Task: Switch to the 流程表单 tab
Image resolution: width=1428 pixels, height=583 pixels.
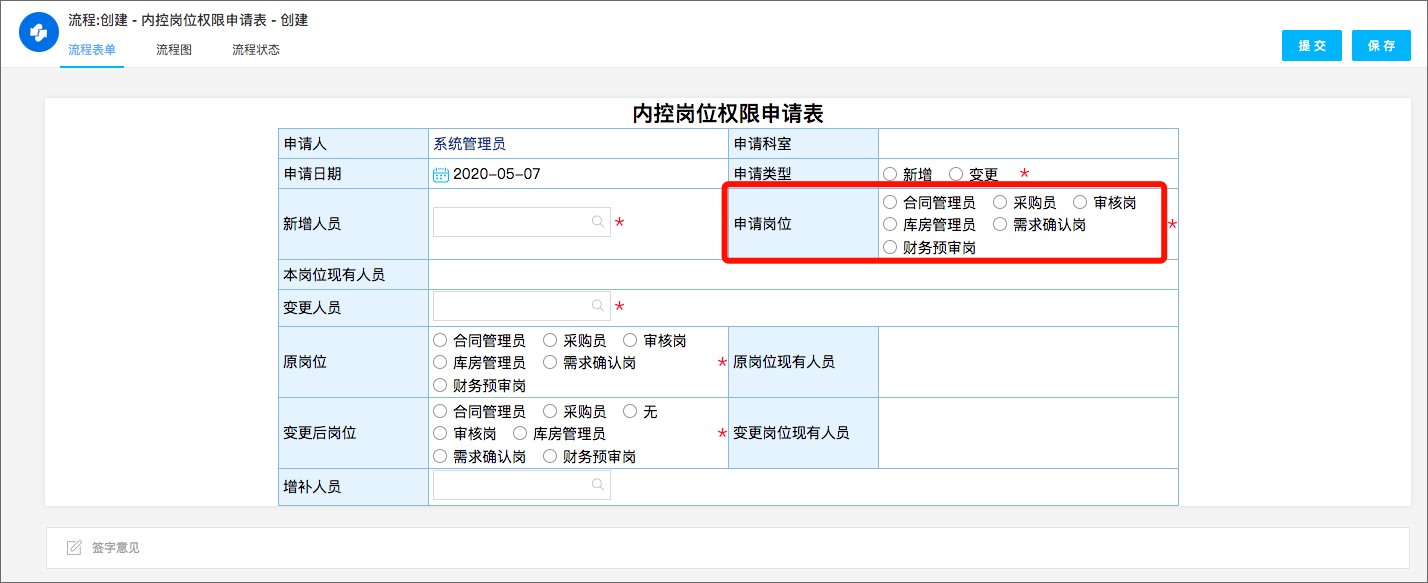Action: point(92,49)
